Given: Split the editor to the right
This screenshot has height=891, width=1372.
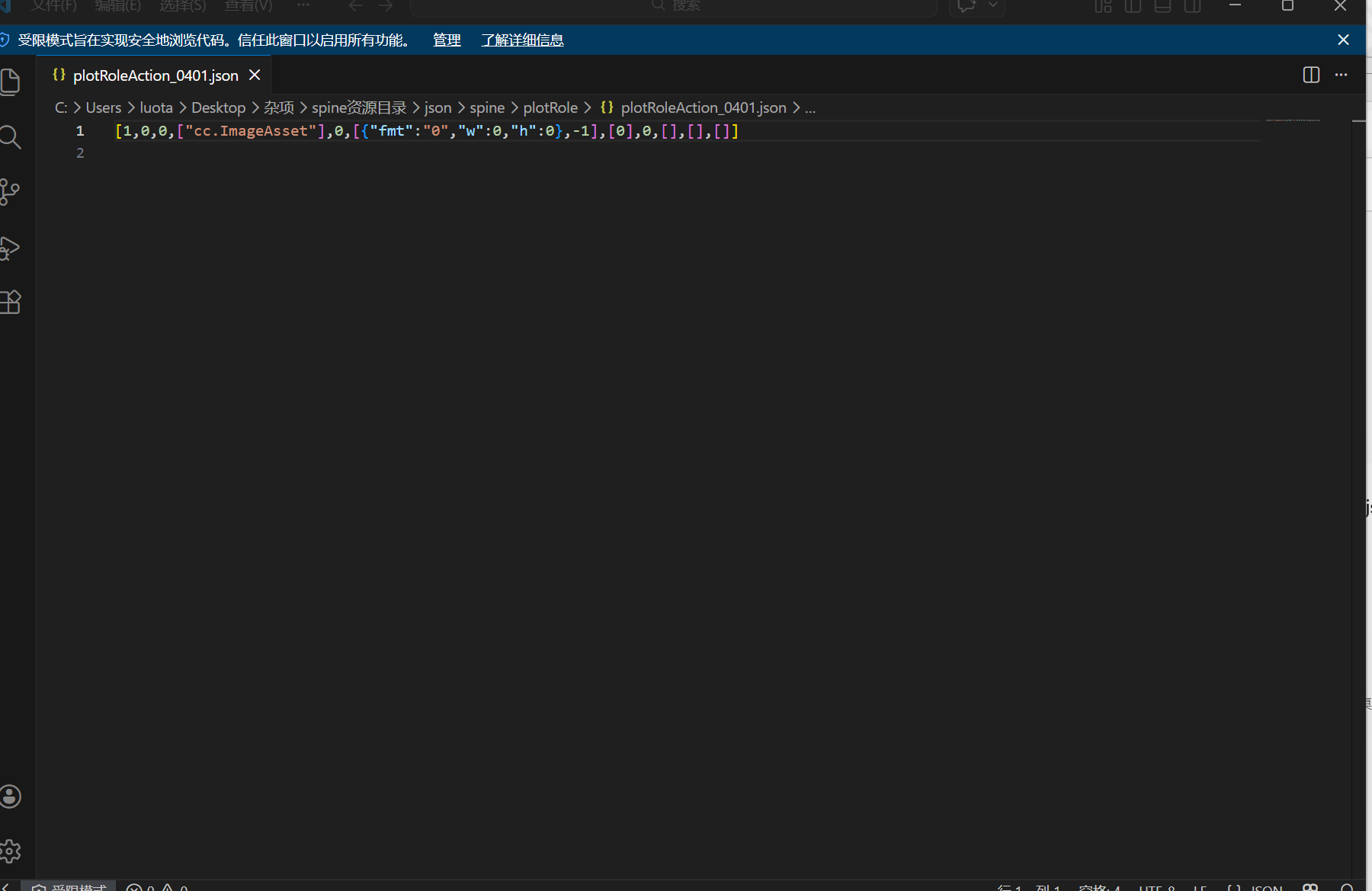Looking at the screenshot, I should point(1311,75).
